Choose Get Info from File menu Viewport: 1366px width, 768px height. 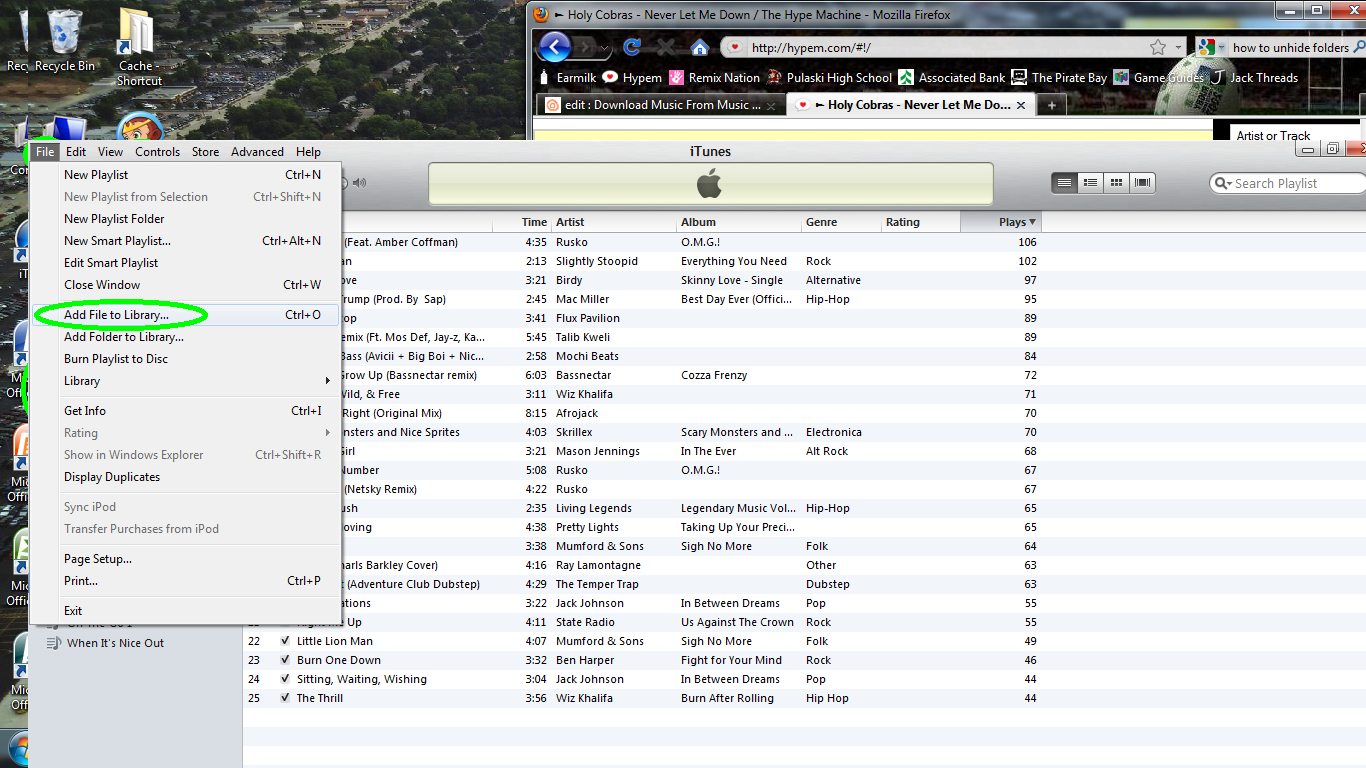click(x=186, y=411)
